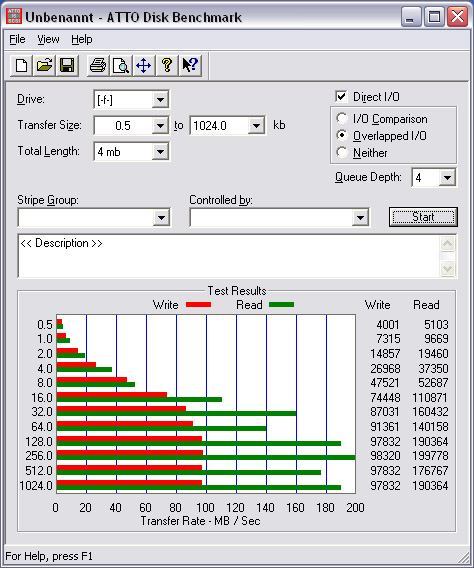Click the 'Transfer Rate - MB / Sec' axis label
474x568 pixels.
(200, 521)
